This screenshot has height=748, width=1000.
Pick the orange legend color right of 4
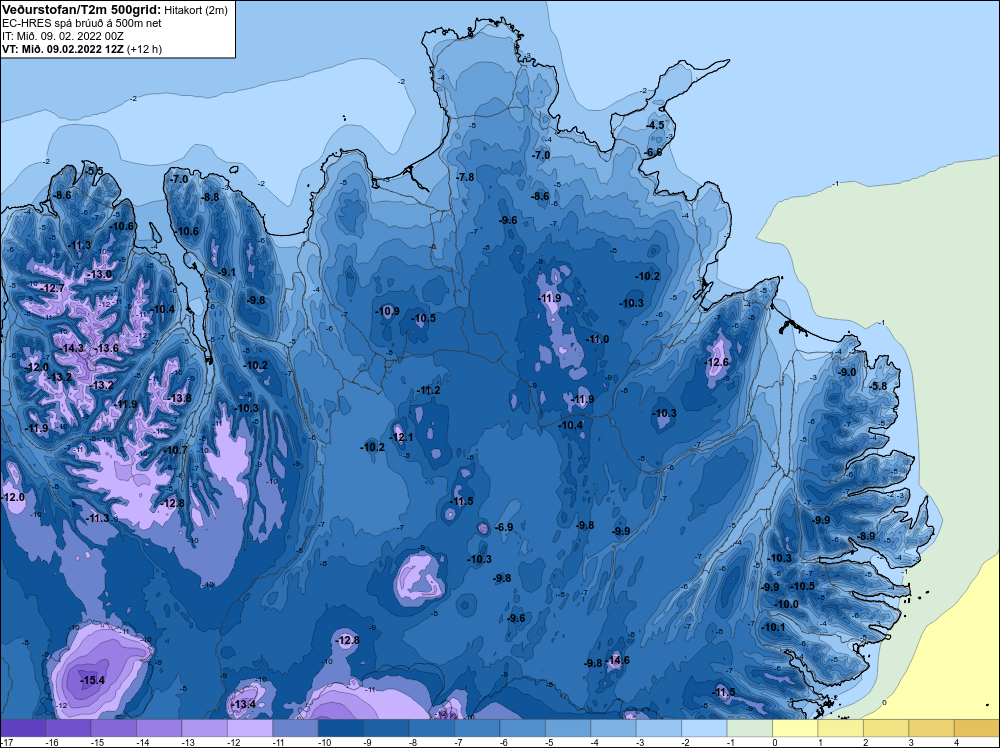click(976, 728)
